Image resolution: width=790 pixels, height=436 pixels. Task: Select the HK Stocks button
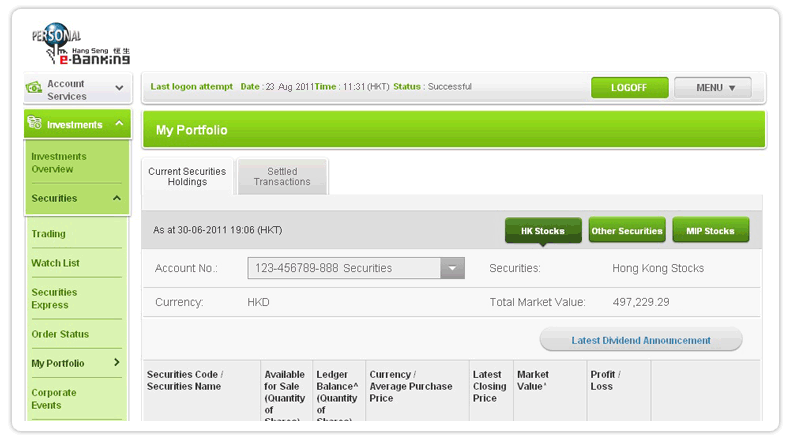click(542, 231)
